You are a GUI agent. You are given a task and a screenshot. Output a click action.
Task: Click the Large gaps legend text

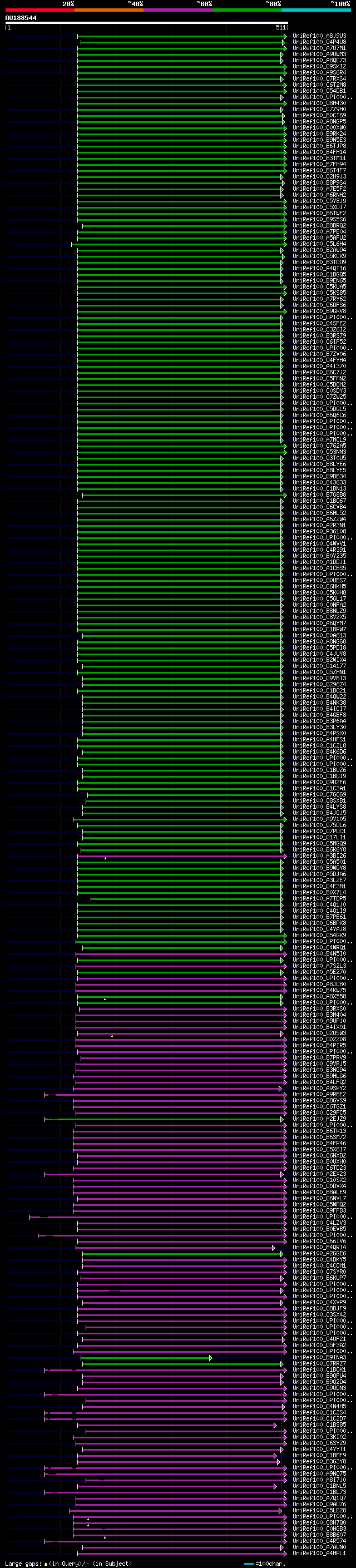(x=68, y=1563)
